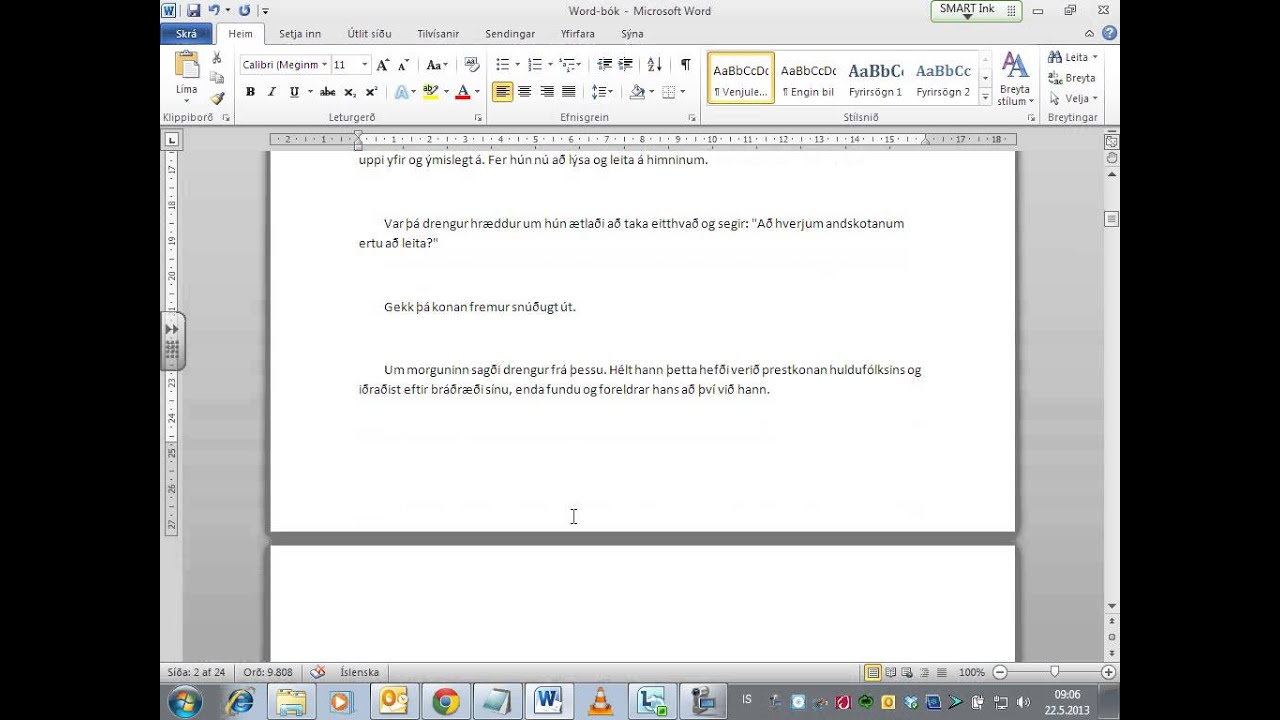Expand the underline style dropdown arrow
Screen dimensions: 1280x720
coord(310,92)
